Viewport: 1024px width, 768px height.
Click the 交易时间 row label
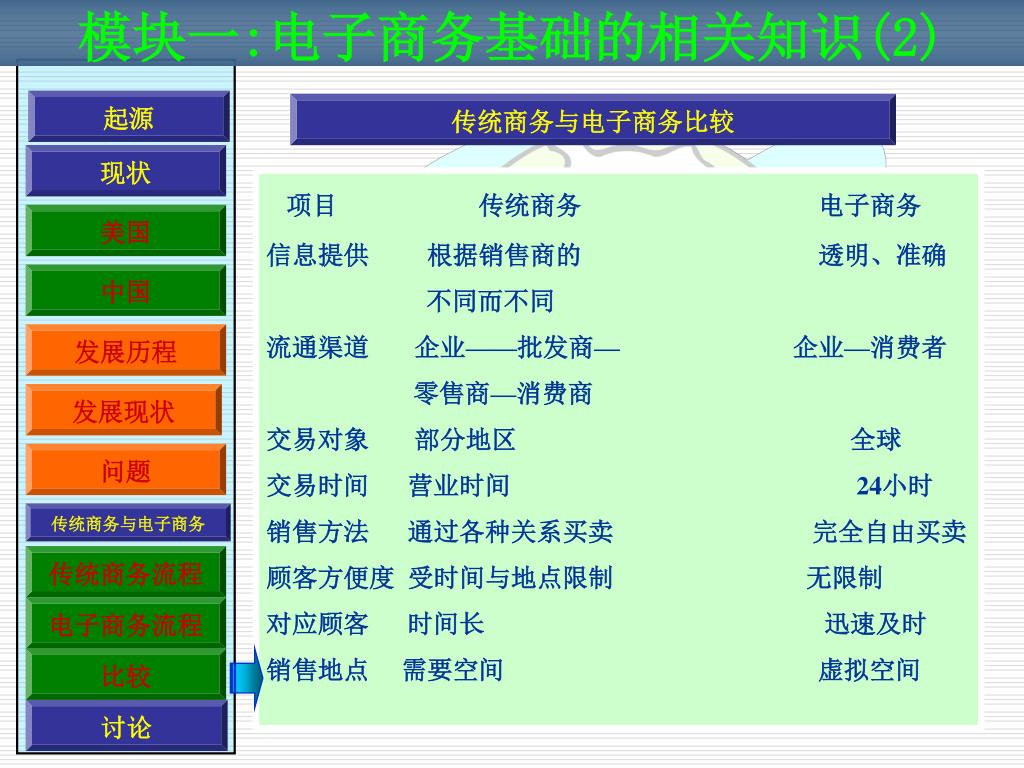[317, 486]
